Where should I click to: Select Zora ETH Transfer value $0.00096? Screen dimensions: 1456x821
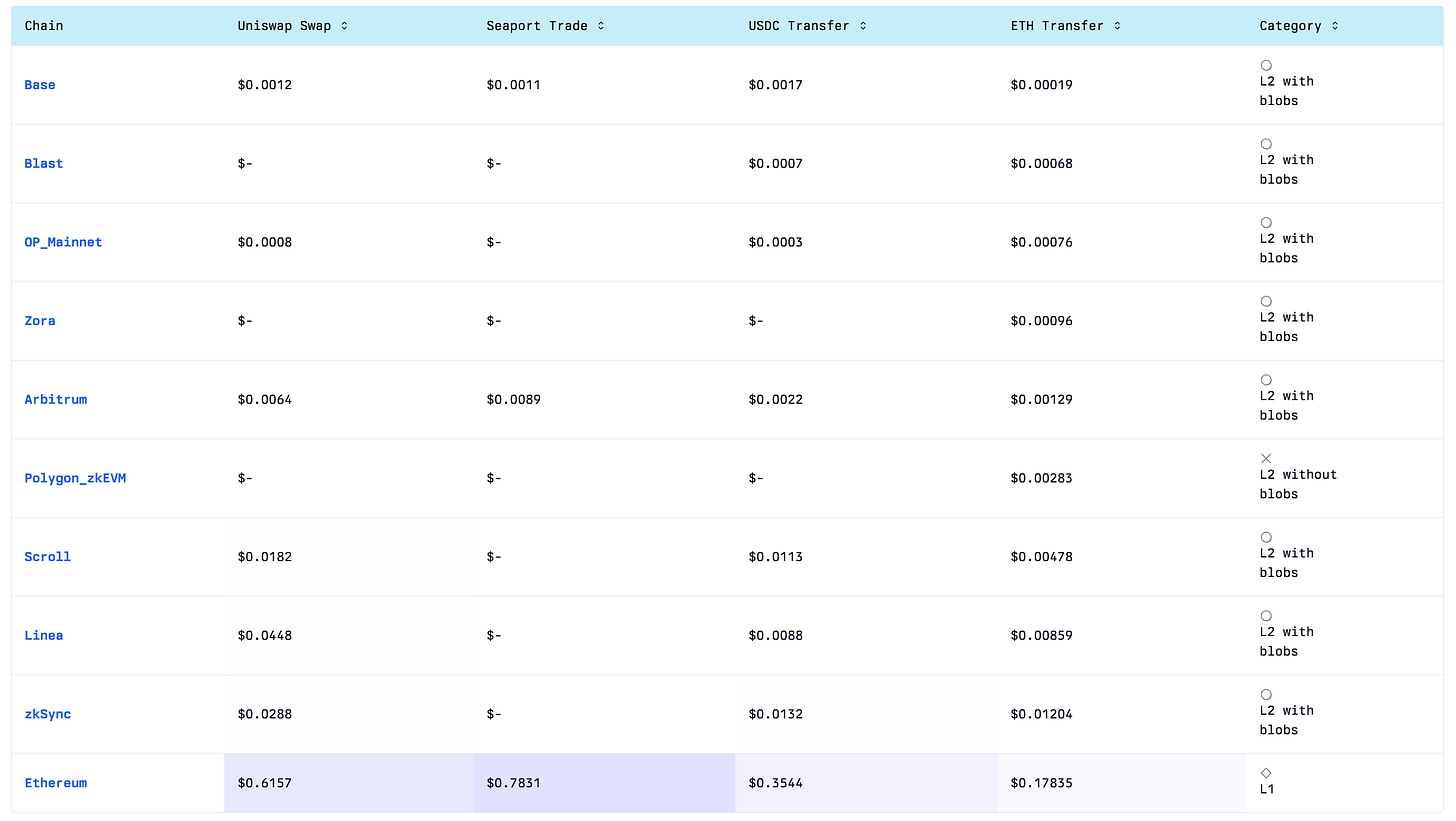tap(1042, 321)
